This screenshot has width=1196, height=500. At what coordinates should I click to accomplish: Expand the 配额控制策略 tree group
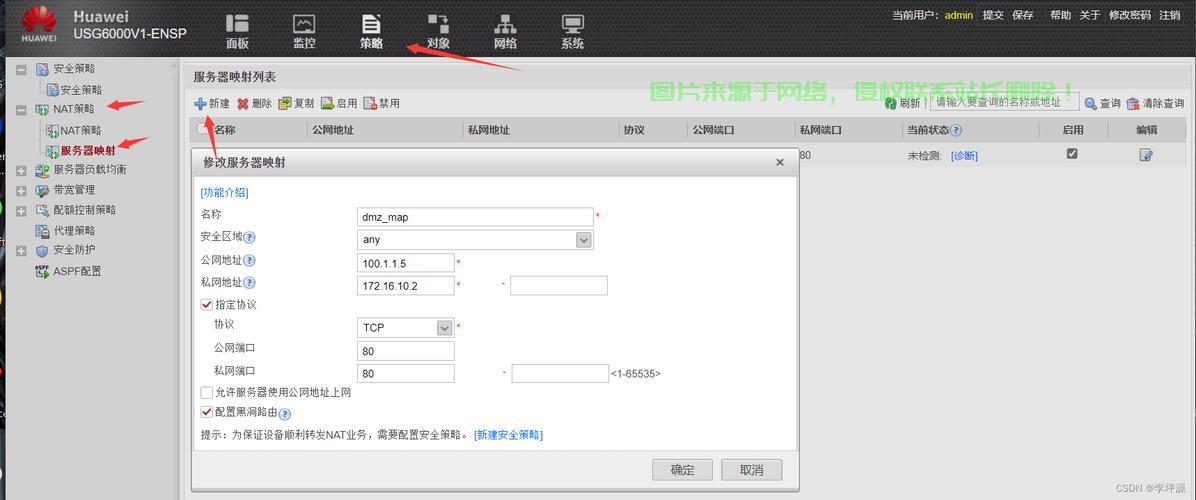(x=21, y=210)
